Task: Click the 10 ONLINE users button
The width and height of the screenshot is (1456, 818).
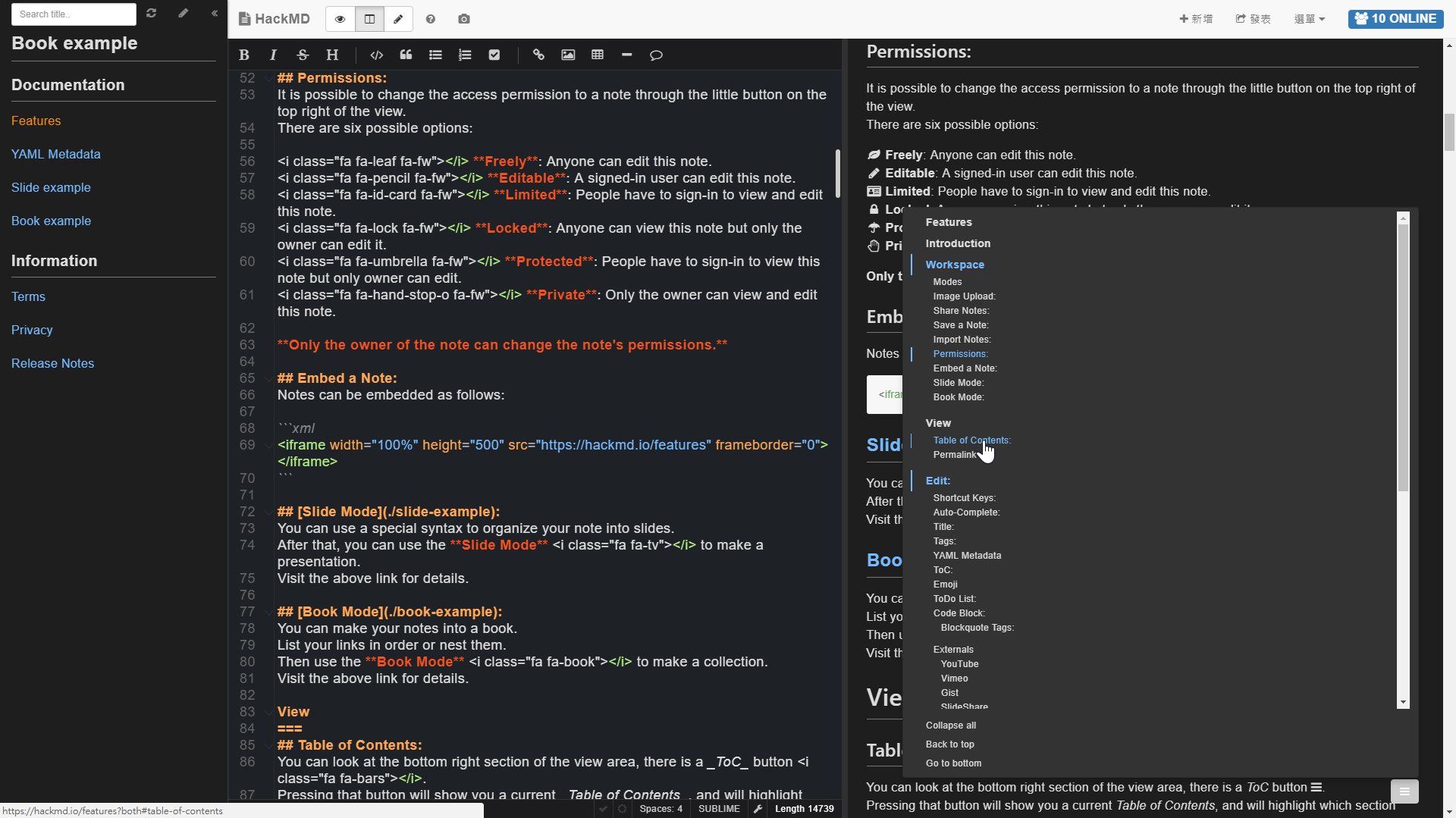Action: click(x=1395, y=19)
